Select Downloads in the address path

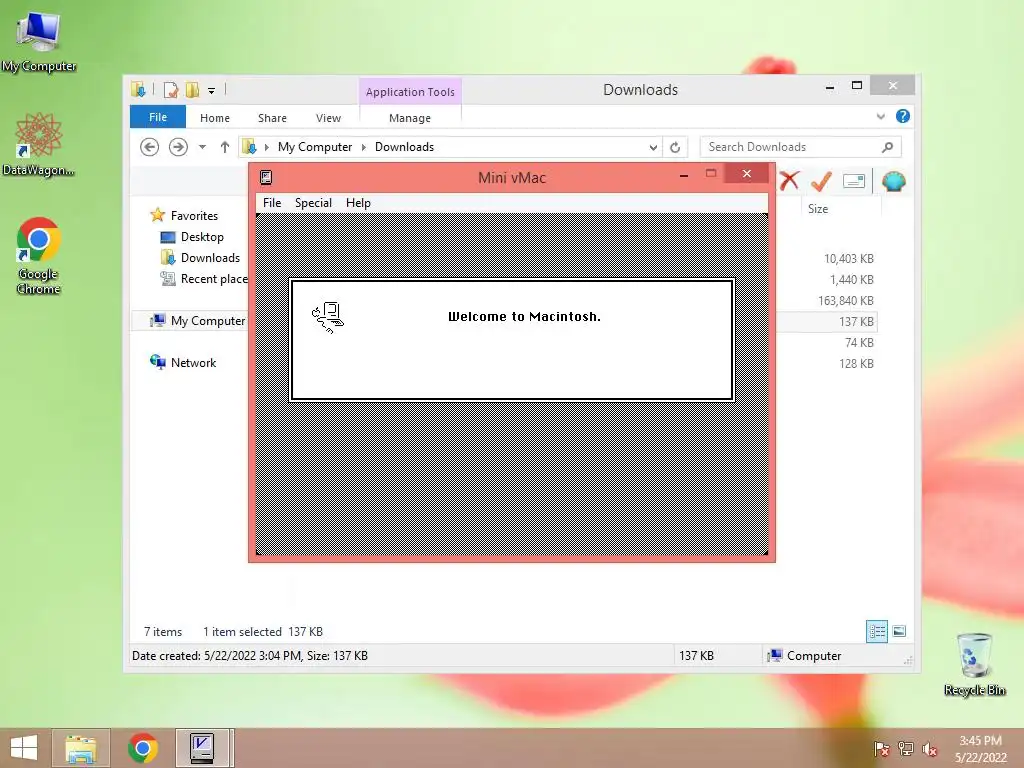coord(404,147)
